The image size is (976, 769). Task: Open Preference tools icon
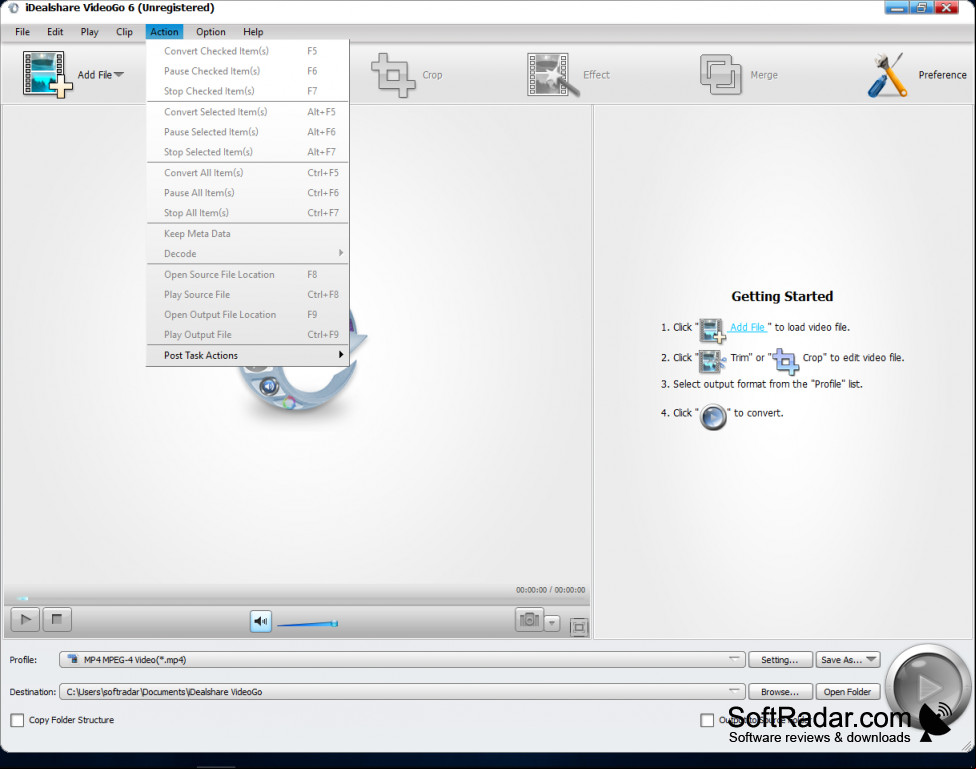886,75
